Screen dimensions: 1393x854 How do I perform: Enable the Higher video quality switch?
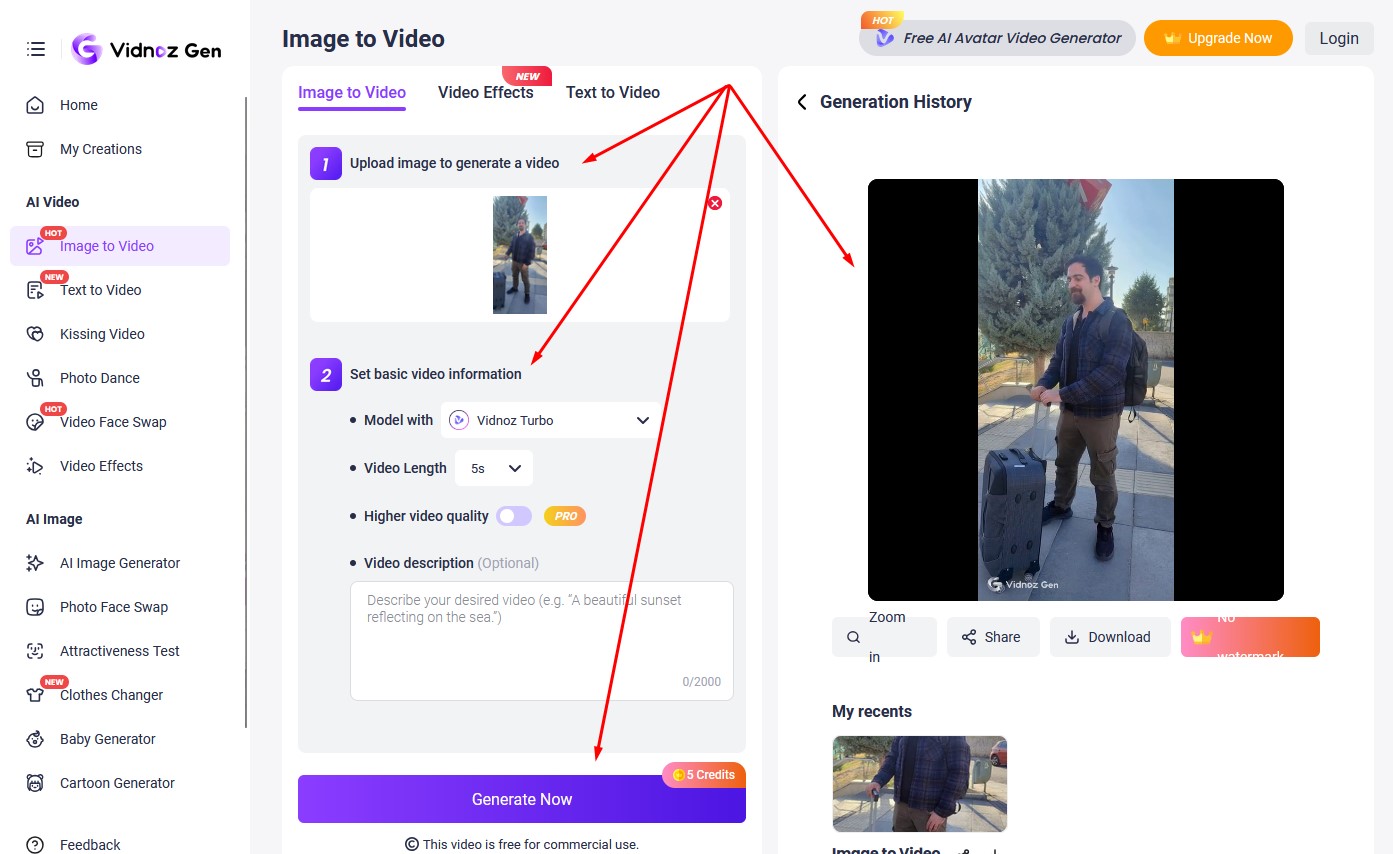click(x=514, y=516)
